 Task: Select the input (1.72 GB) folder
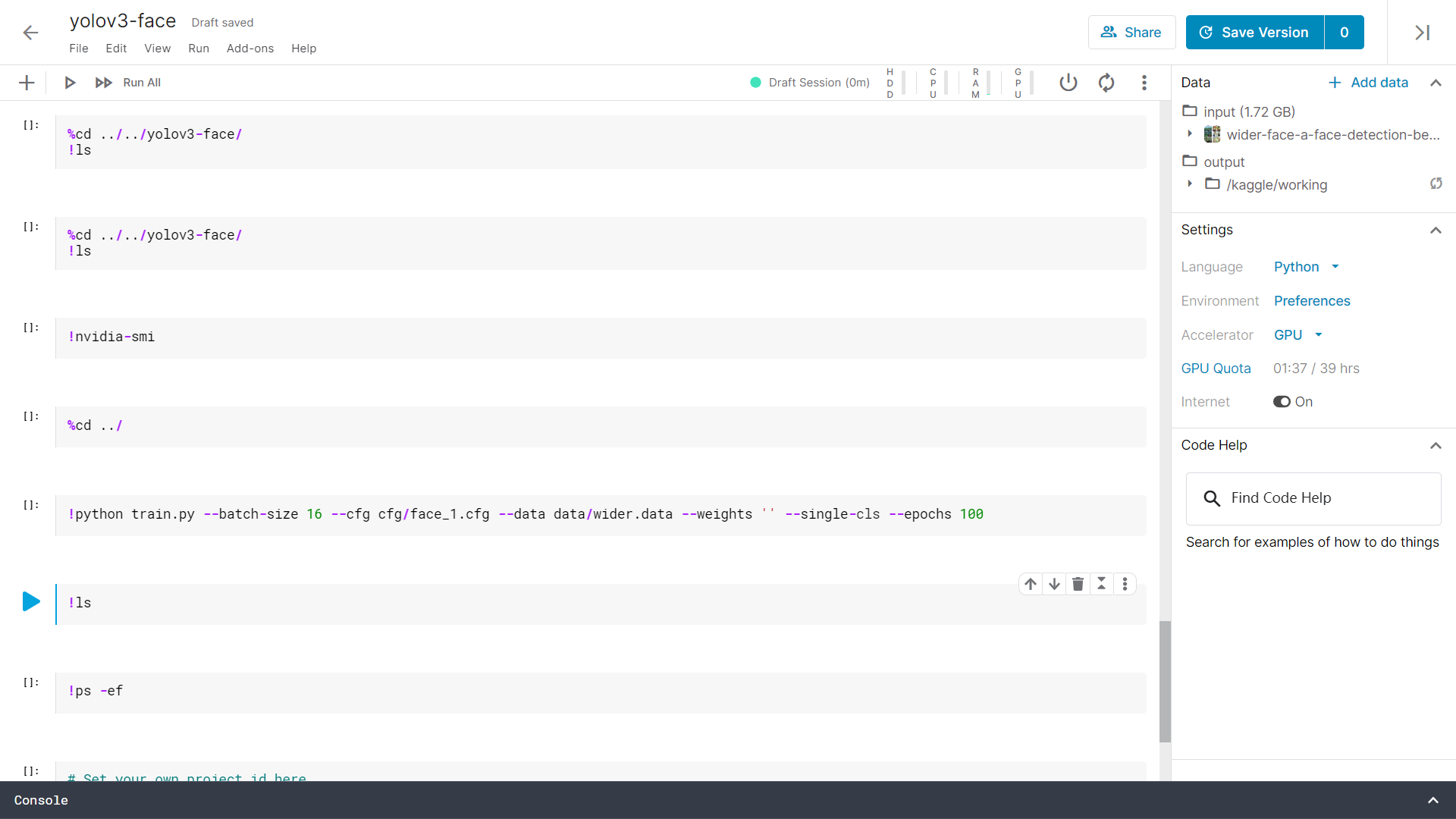[1239, 111]
